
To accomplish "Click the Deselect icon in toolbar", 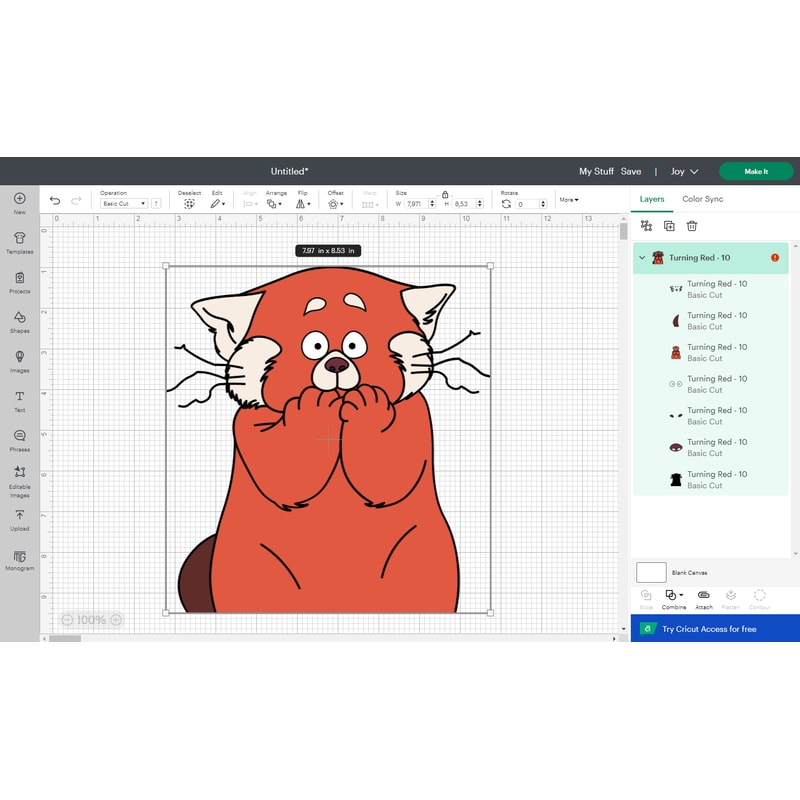I will pos(189,201).
